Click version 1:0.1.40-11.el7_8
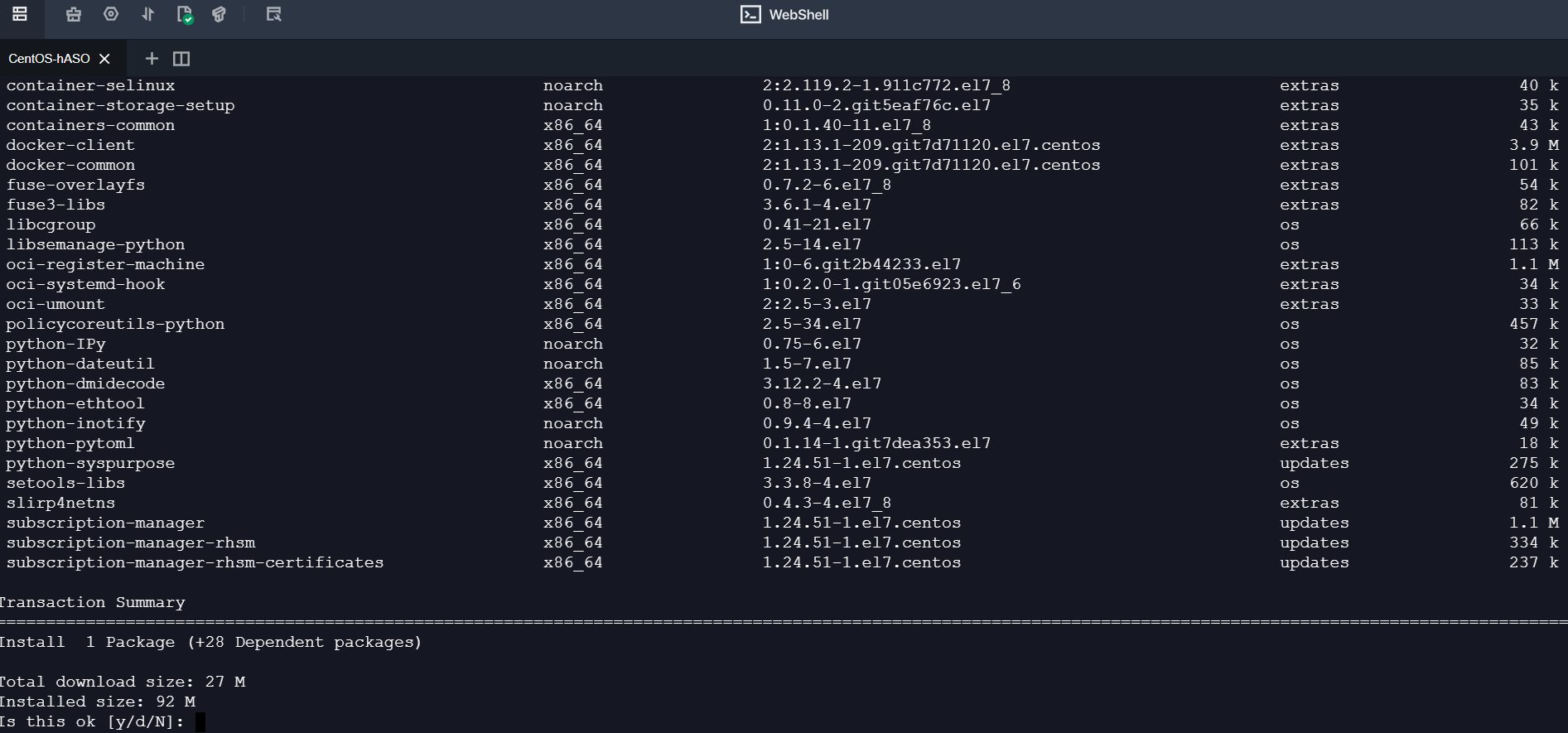This screenshot has width=1568, height=733. [847, 125]
